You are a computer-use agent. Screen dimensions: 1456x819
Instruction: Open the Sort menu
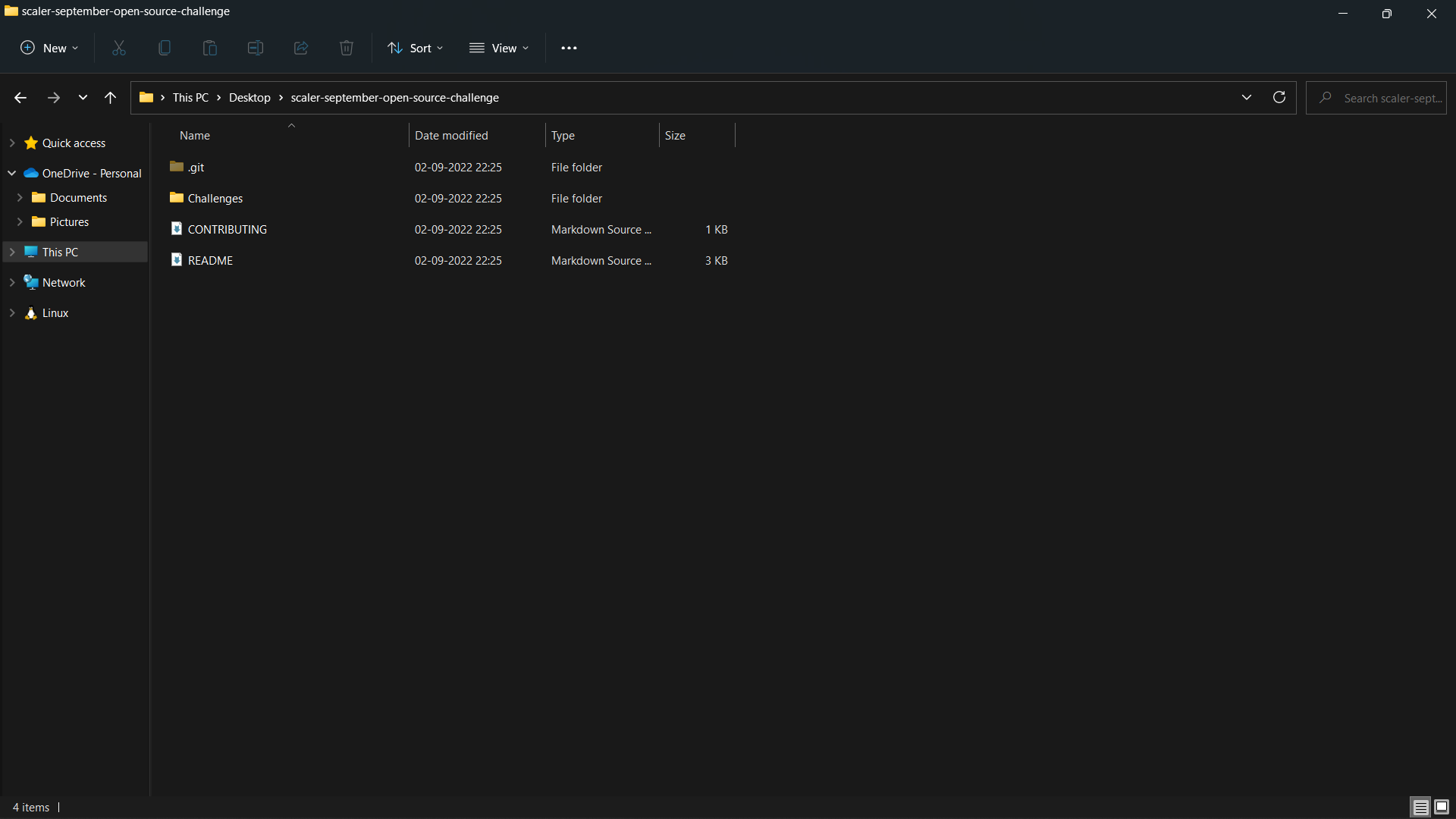point(416,48)
